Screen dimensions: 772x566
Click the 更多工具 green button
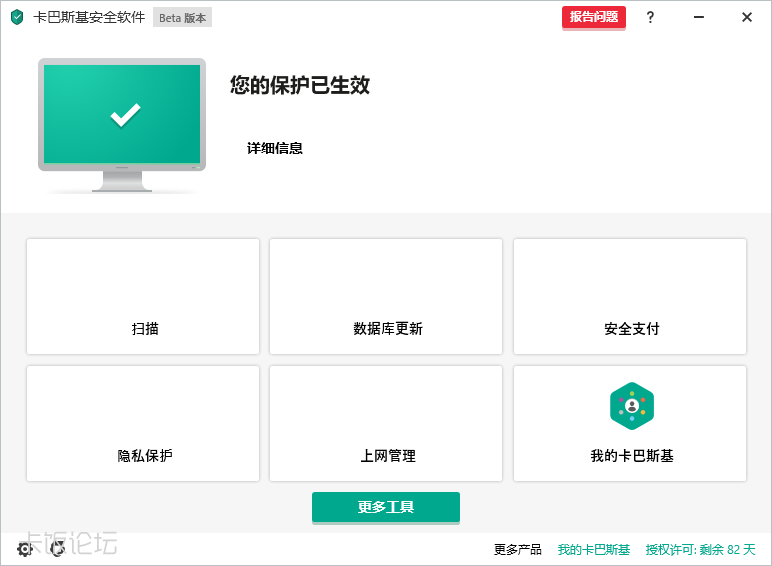tap(386, 507)
